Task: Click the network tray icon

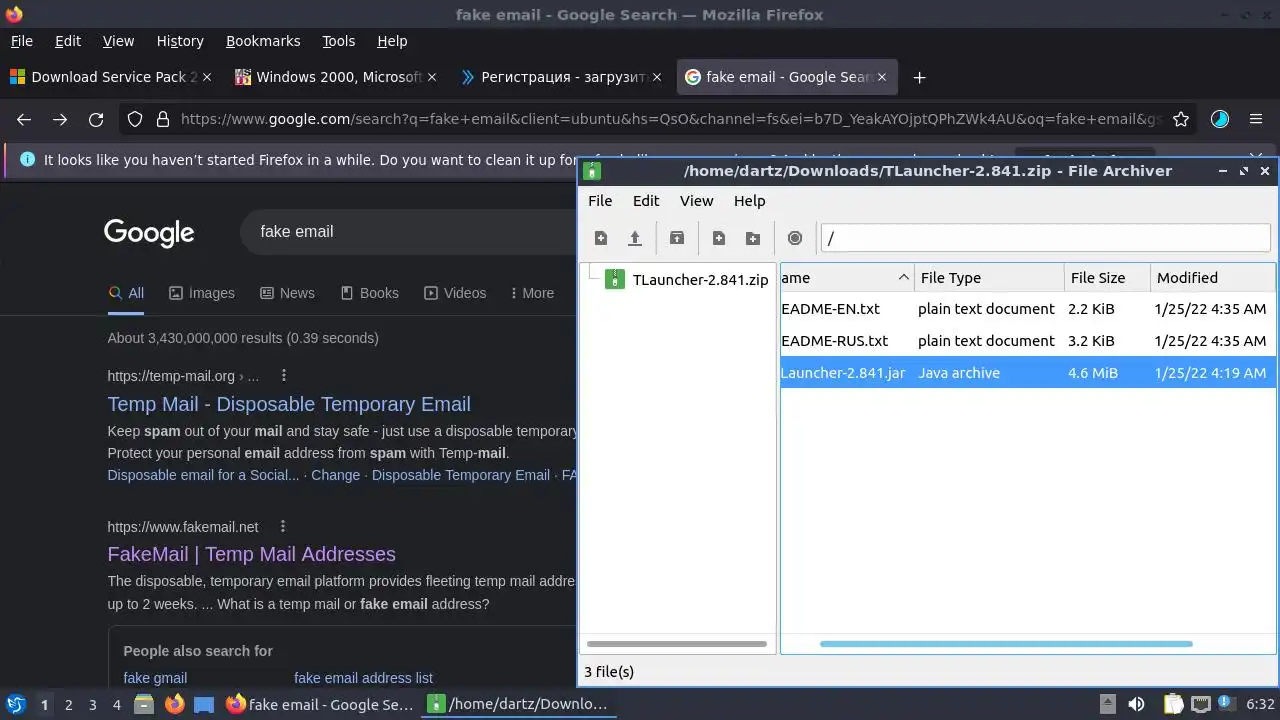Action: coord(1200,704)
